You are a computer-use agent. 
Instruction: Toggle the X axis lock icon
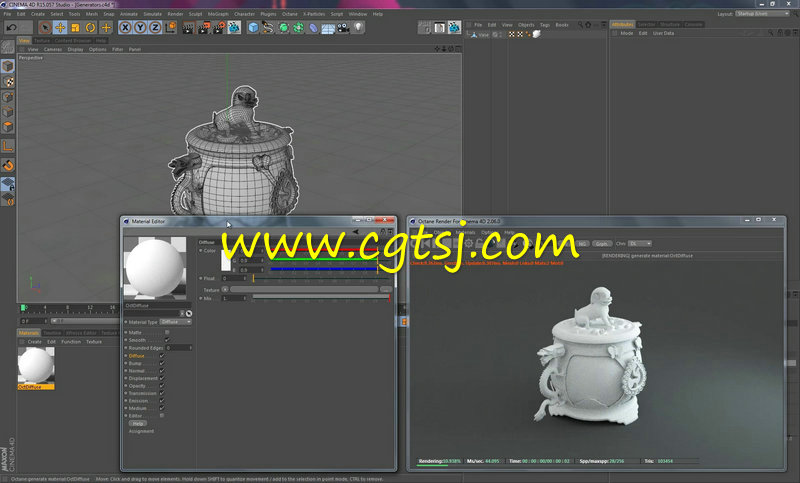pos(125,28)
